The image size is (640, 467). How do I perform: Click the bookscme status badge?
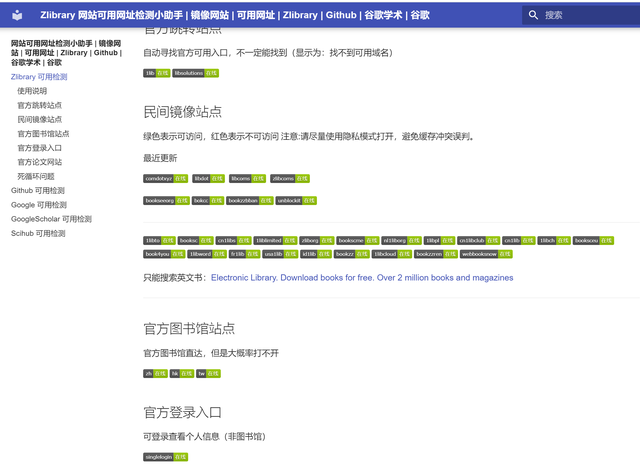point(358,240)
